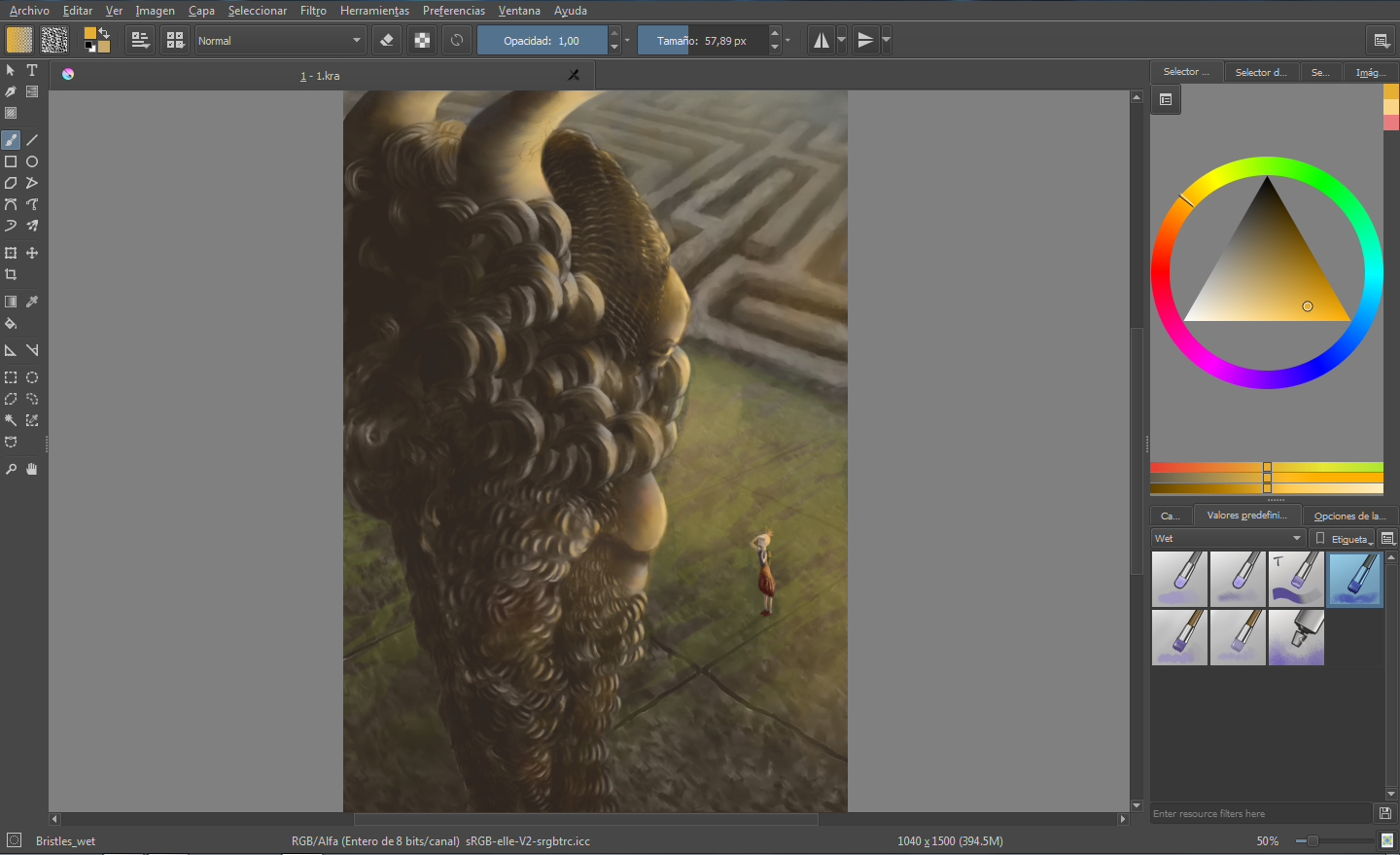1400x855 pixels.
Task: Open the Archivo menu
Action: point(29,11)
